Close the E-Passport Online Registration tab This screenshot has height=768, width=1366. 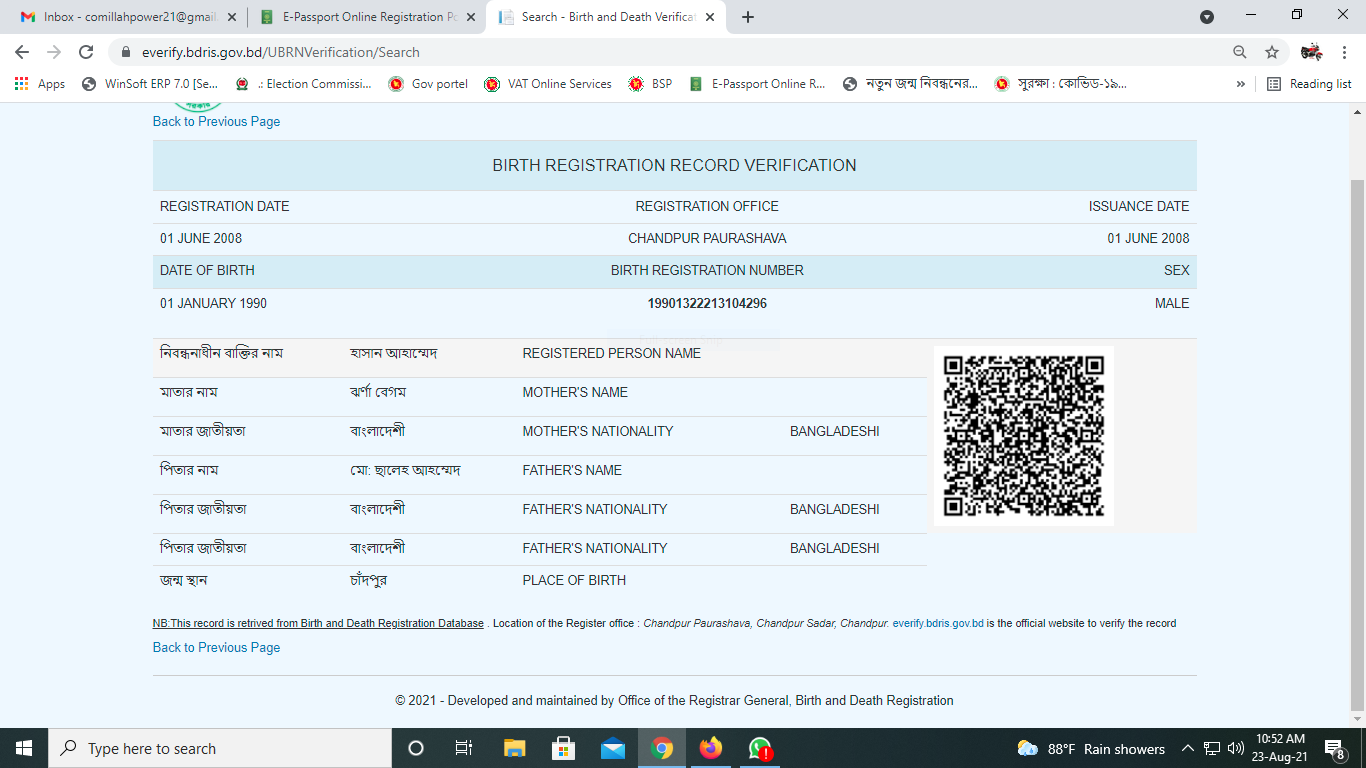pos(470,17)
